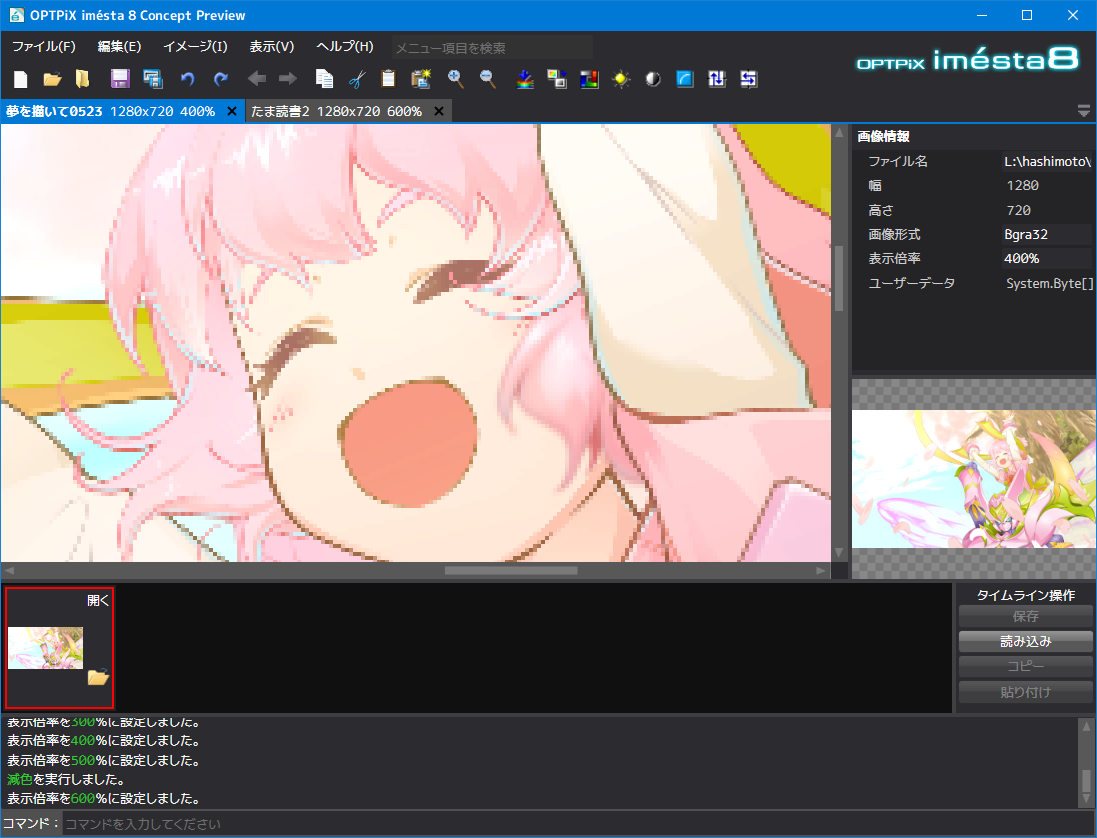The height and width of the screenshot is (838, 1097).
Task: Click the 貼り付け timeline button
Action: (1026, 692)
